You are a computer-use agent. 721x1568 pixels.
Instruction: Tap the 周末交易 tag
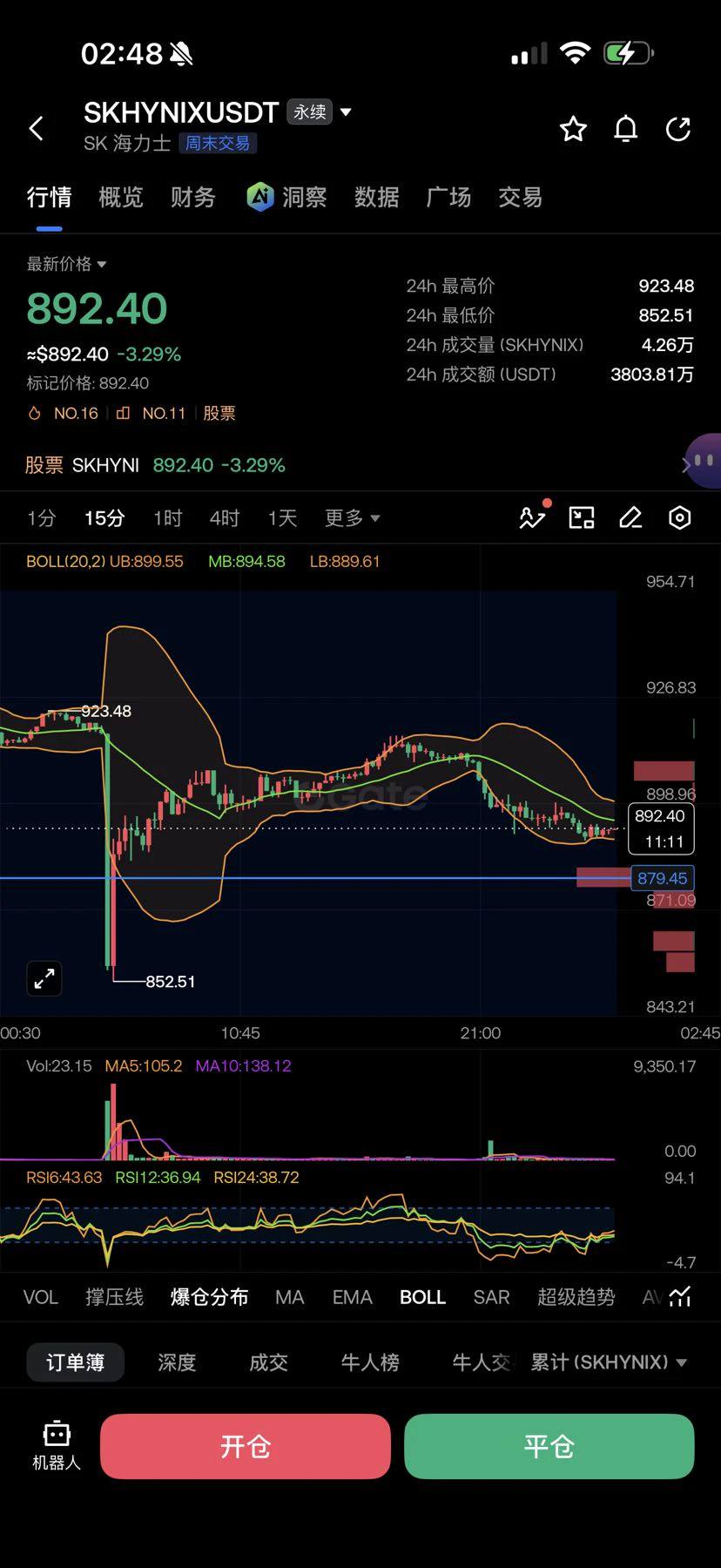[218, 143]
